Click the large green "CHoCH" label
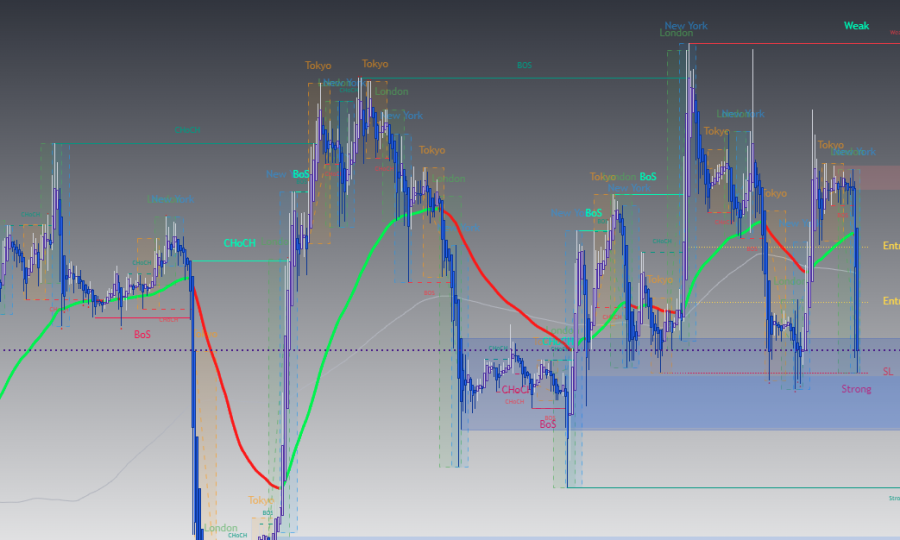The image size is (900, 540). click(x=239, y=243)
